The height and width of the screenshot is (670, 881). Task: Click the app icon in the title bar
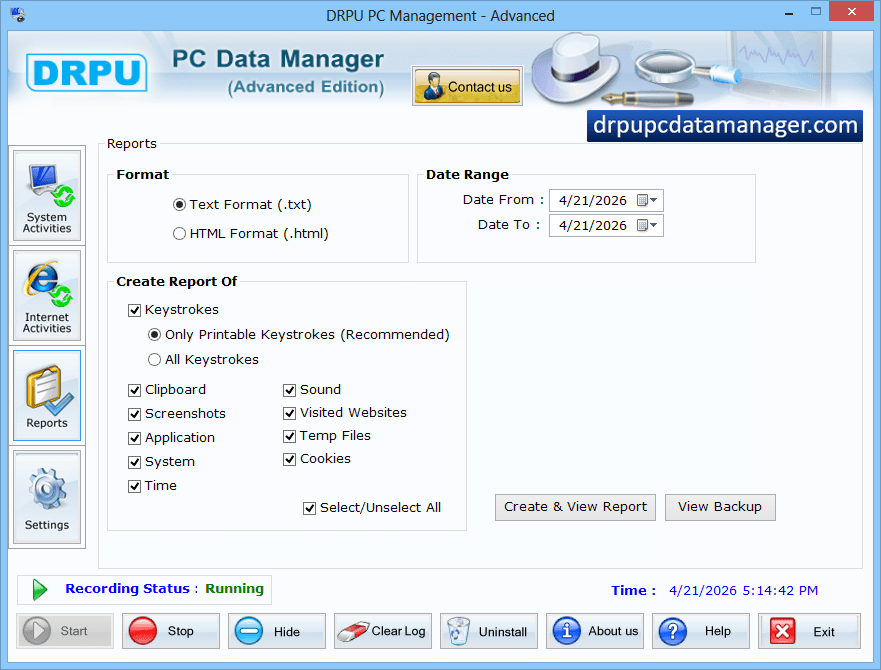tap(17, 15)
